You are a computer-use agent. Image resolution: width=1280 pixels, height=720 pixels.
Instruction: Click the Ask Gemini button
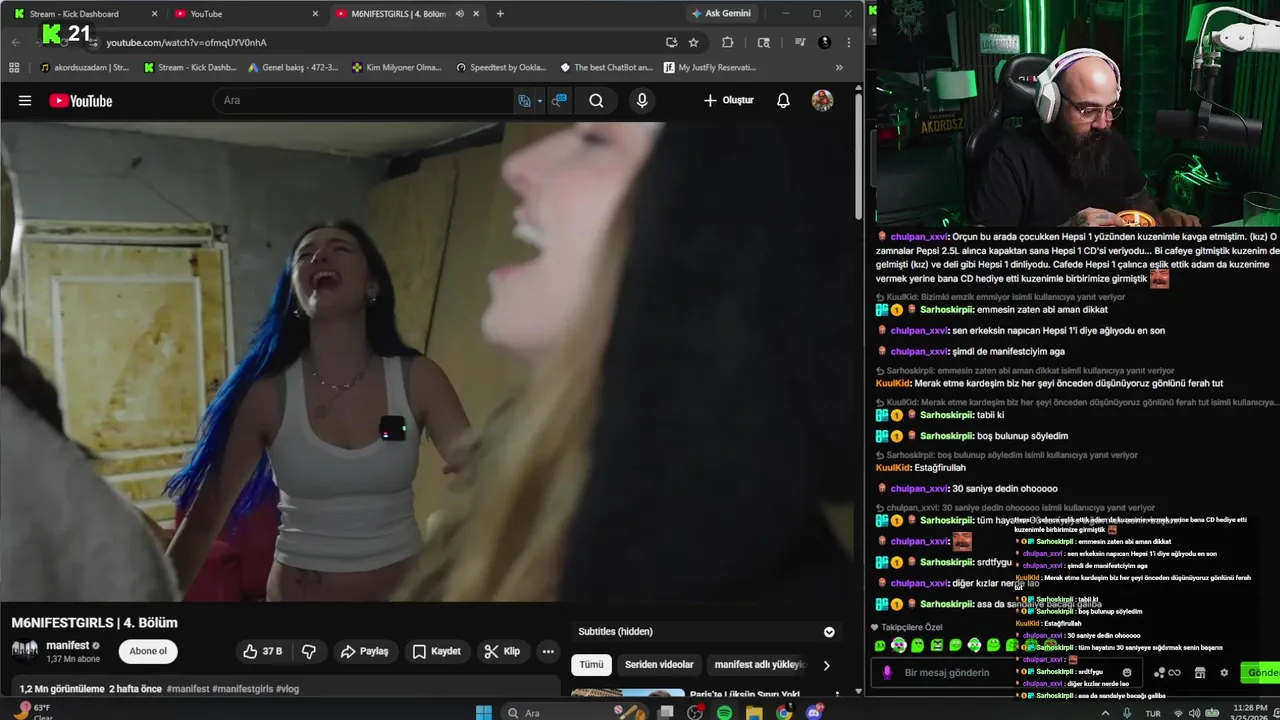pyautogui.click(x=726, y=13)
